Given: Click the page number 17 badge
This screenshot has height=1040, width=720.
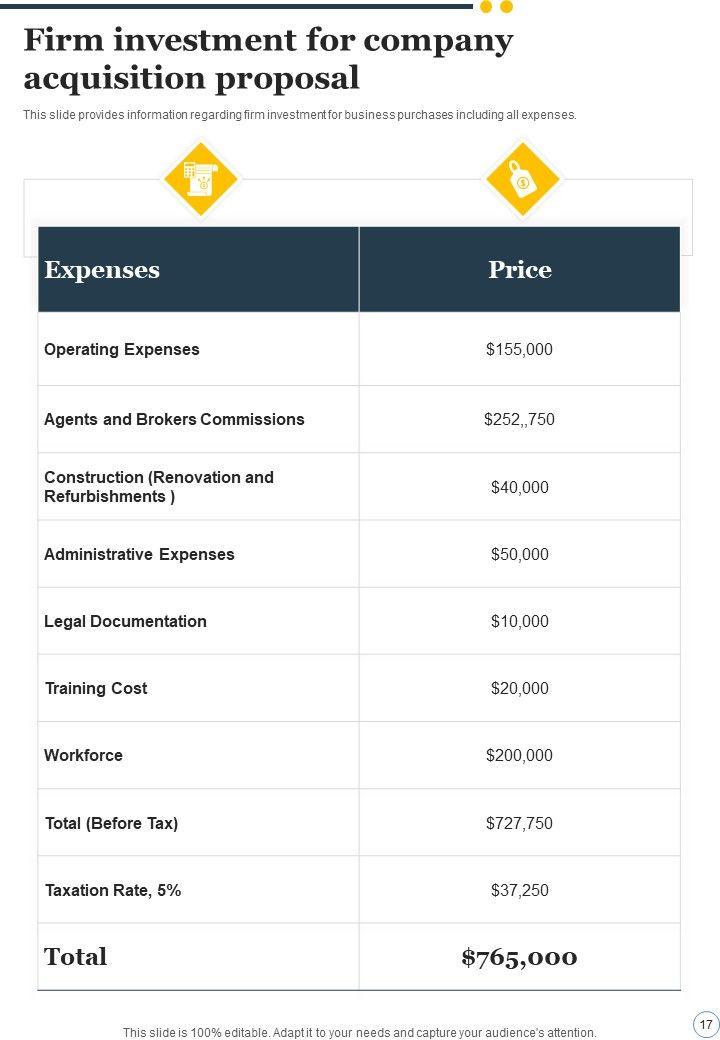Looking at the screenshot, I should tap(706, 1024).
